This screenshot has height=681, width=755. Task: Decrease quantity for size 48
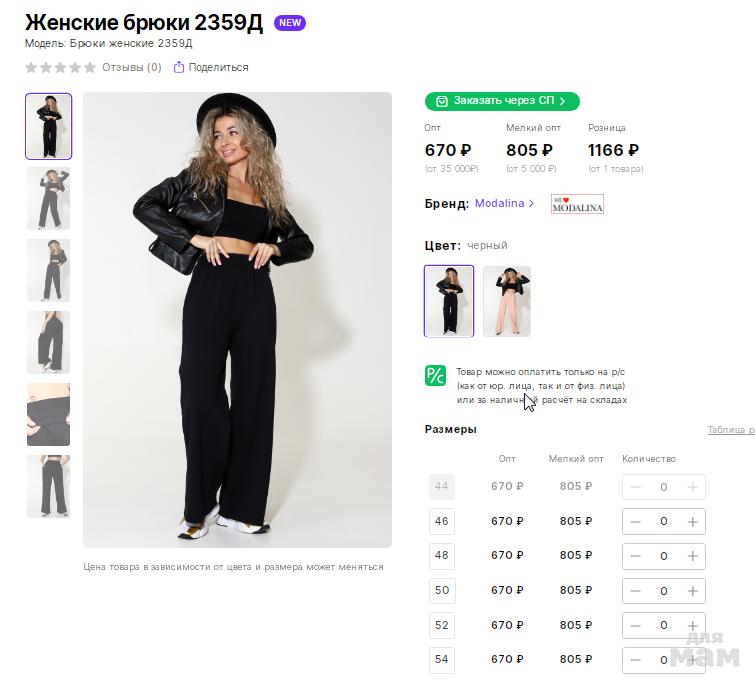(x=635, y=556)
